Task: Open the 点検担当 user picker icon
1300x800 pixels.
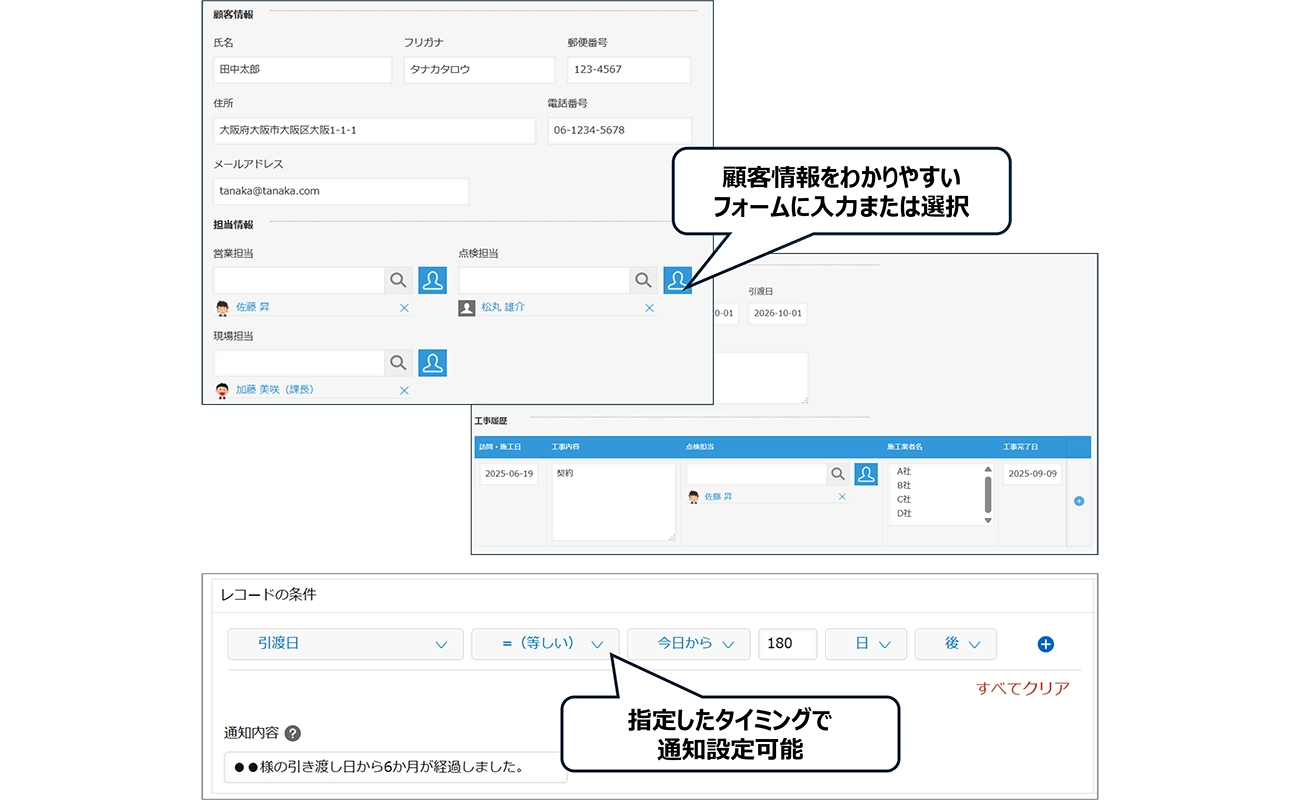Action: tap(678, 280)
